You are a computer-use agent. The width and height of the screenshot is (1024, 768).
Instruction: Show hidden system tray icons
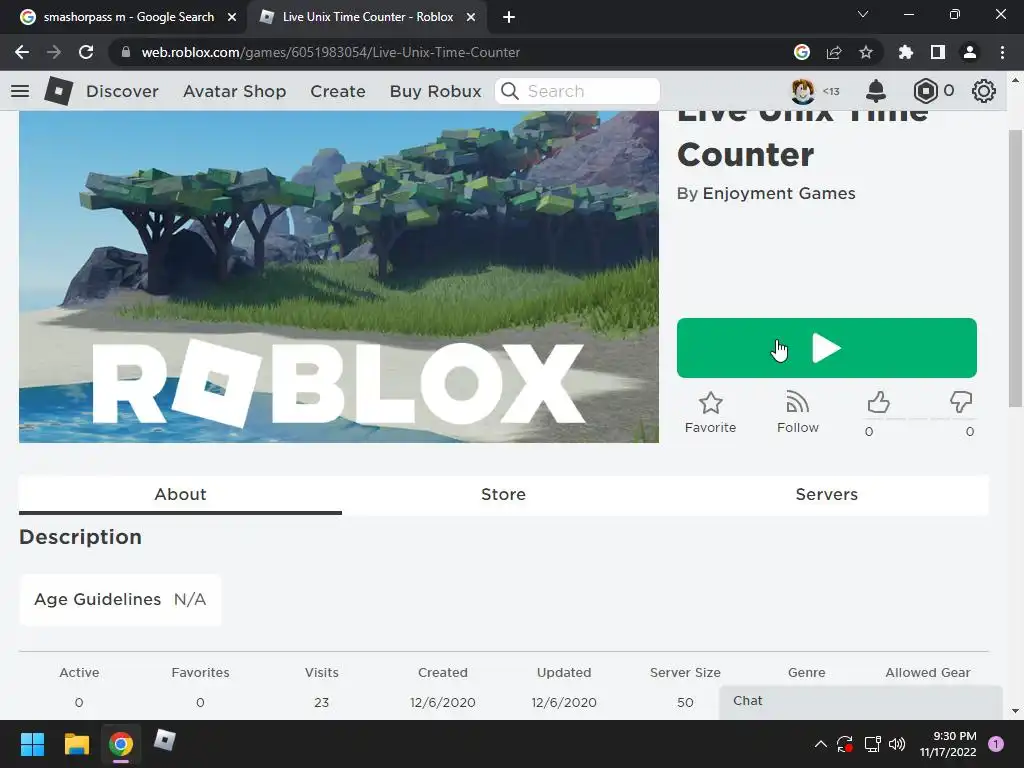click(821, 744)
